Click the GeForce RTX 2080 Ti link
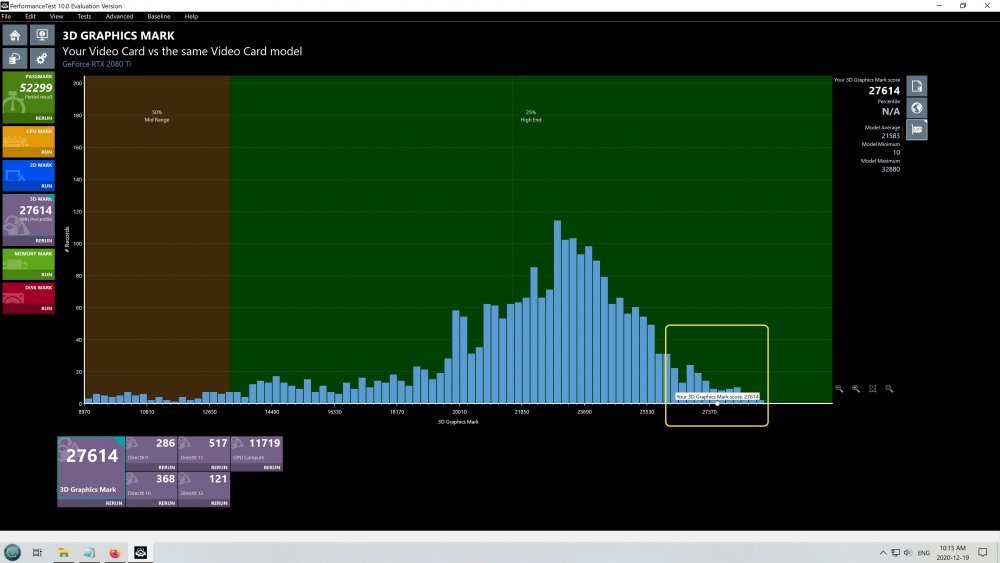The height and width of the screenshot is (563, 1000). tap(96, 64)
